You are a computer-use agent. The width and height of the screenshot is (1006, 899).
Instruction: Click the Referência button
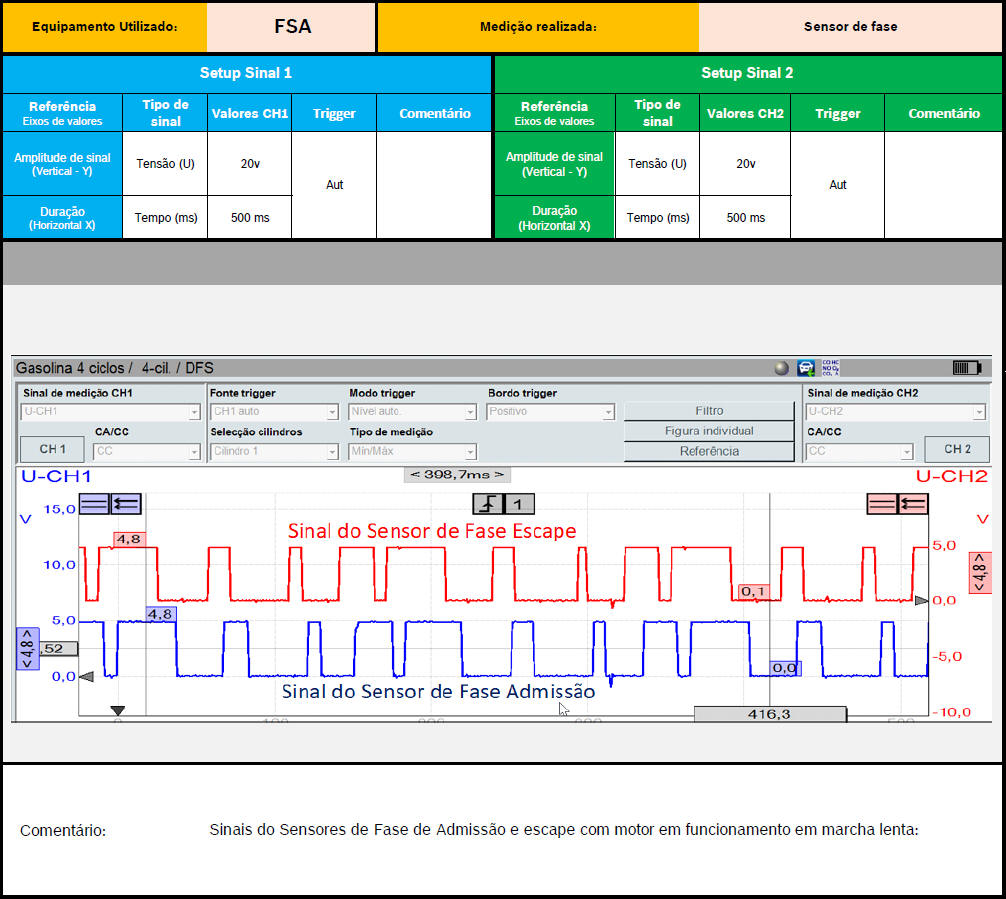[709, 451]
